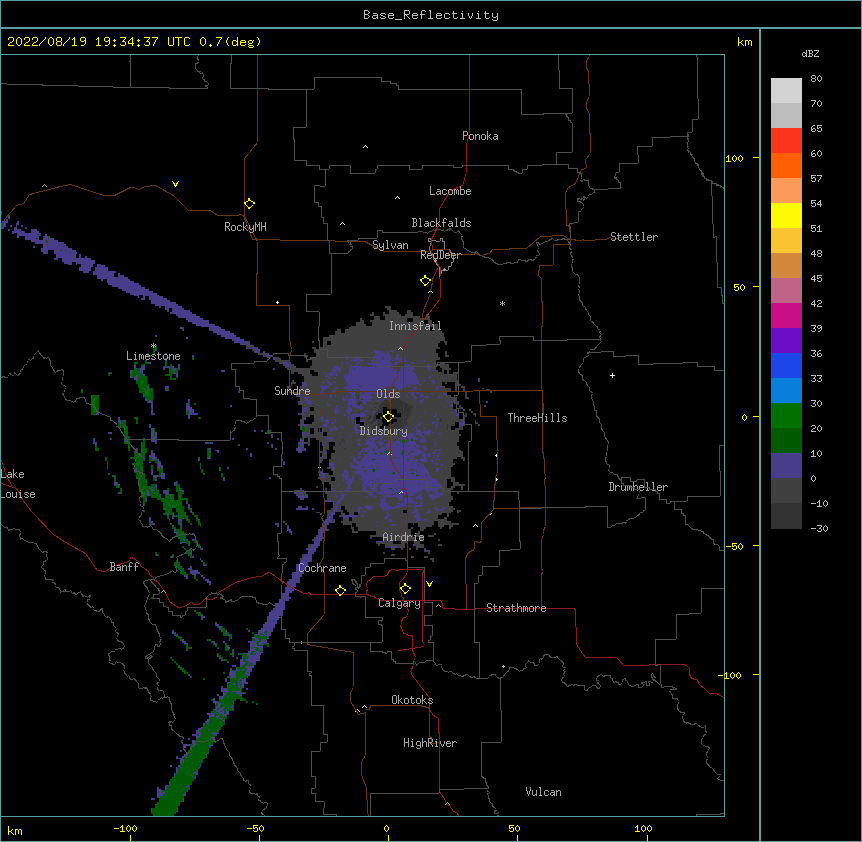
Task: Click the Ponoka city label
Action: (480, 136)
